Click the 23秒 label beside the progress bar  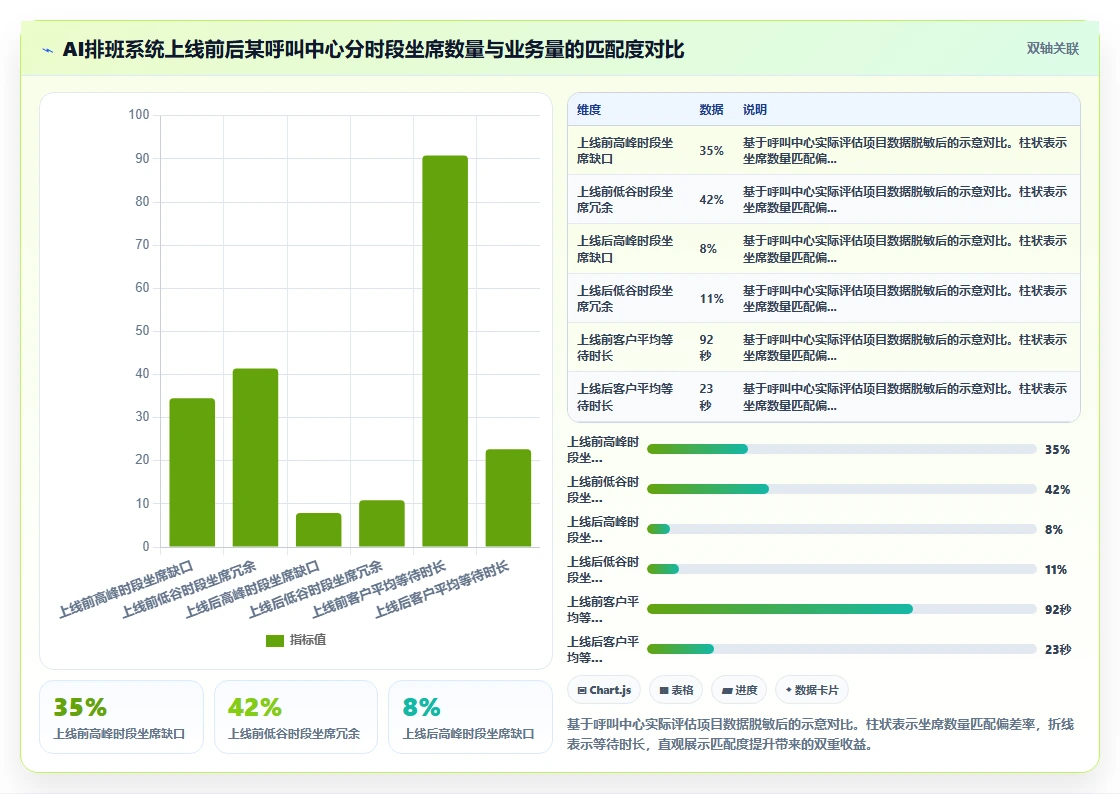coord(1058,650)
